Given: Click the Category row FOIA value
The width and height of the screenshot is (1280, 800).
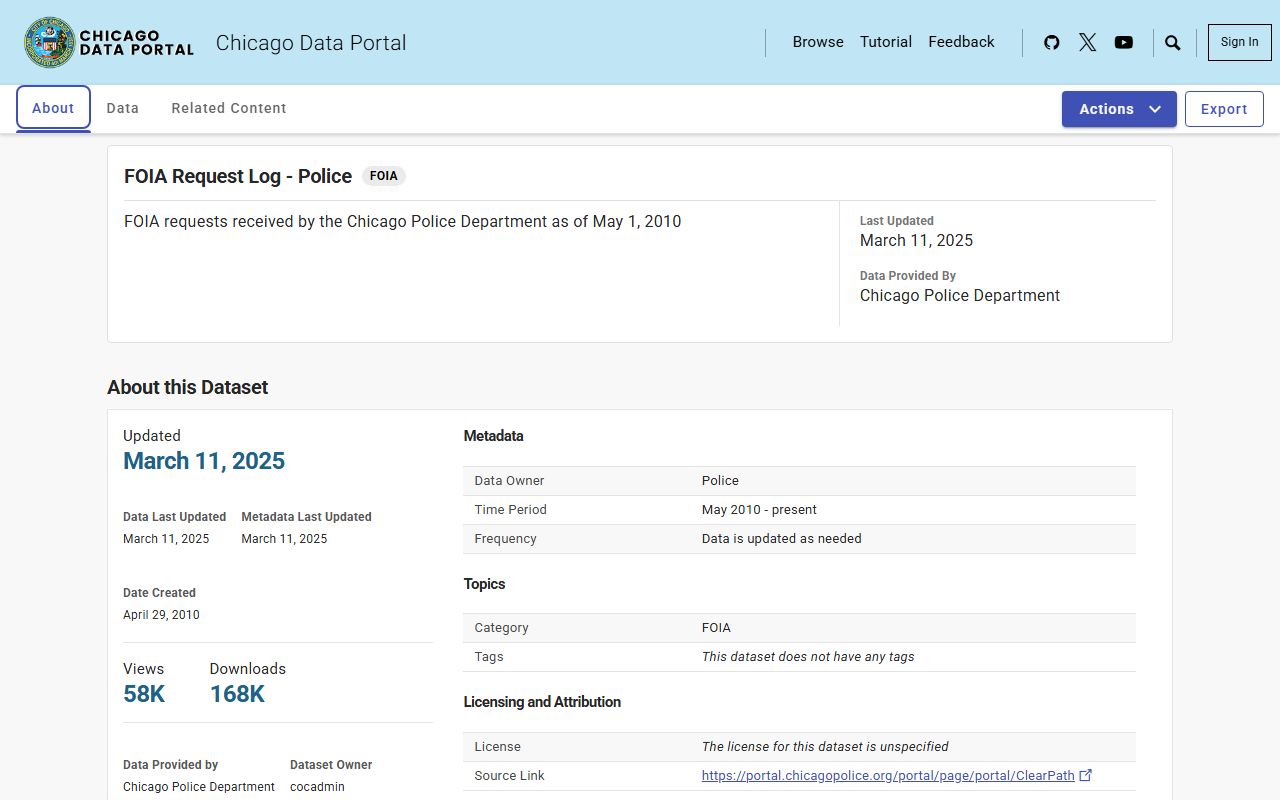Looking at the screenshot, I should click(x=716, y=628).
